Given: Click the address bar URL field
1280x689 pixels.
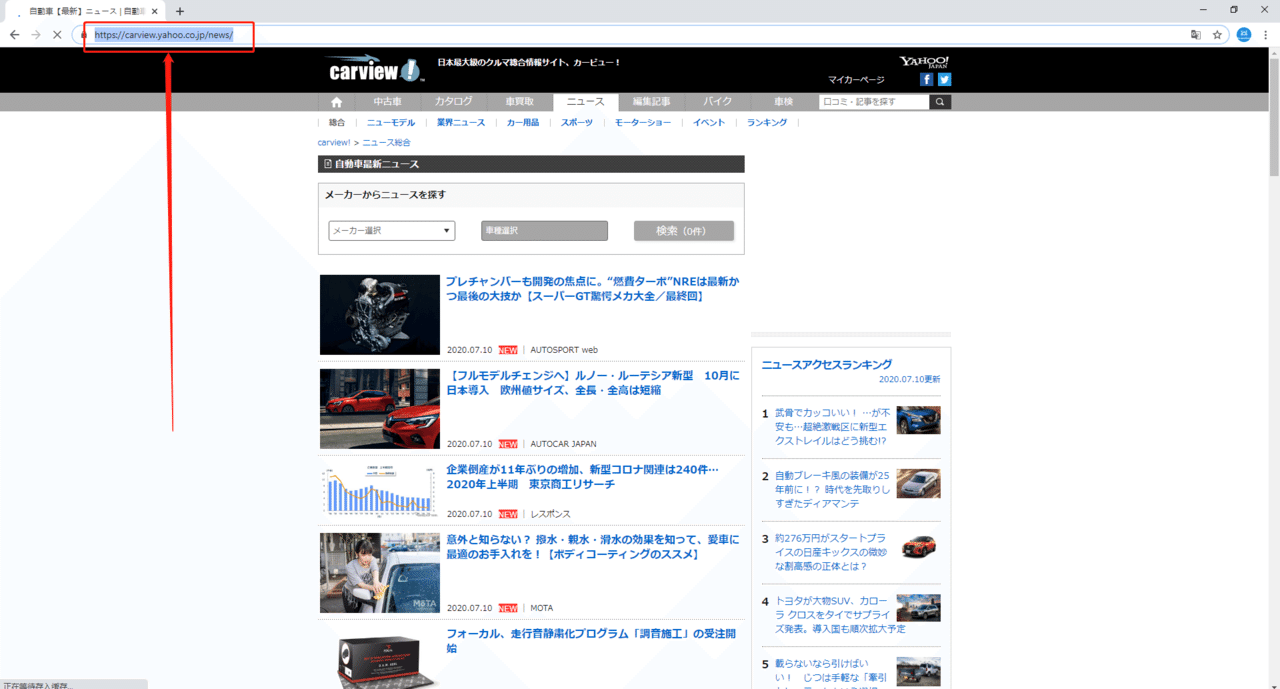Looking at the screenshot, I should coord(640,34).
